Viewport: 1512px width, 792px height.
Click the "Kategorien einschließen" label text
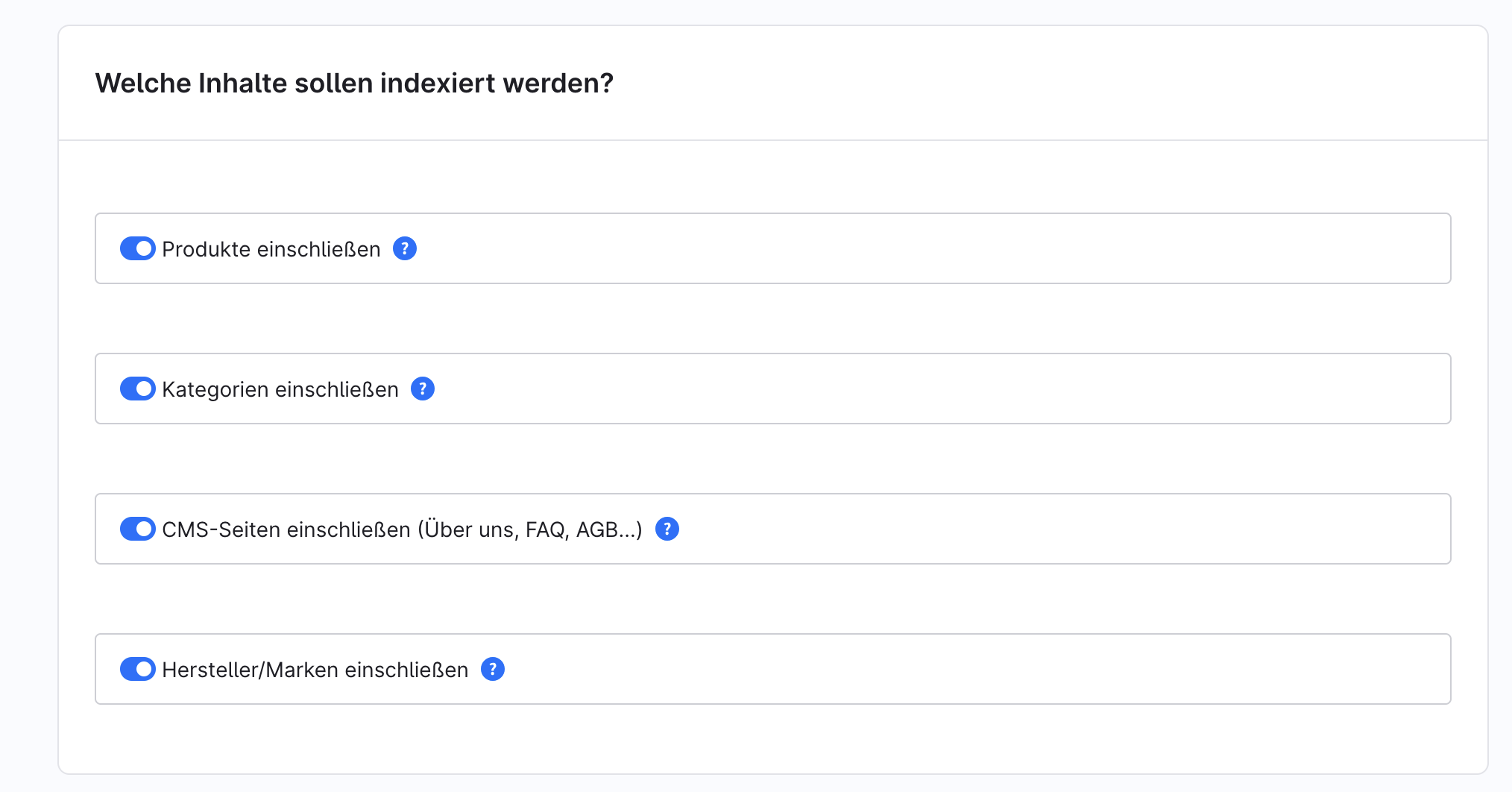pyautogui.click(x=280, y=389)
